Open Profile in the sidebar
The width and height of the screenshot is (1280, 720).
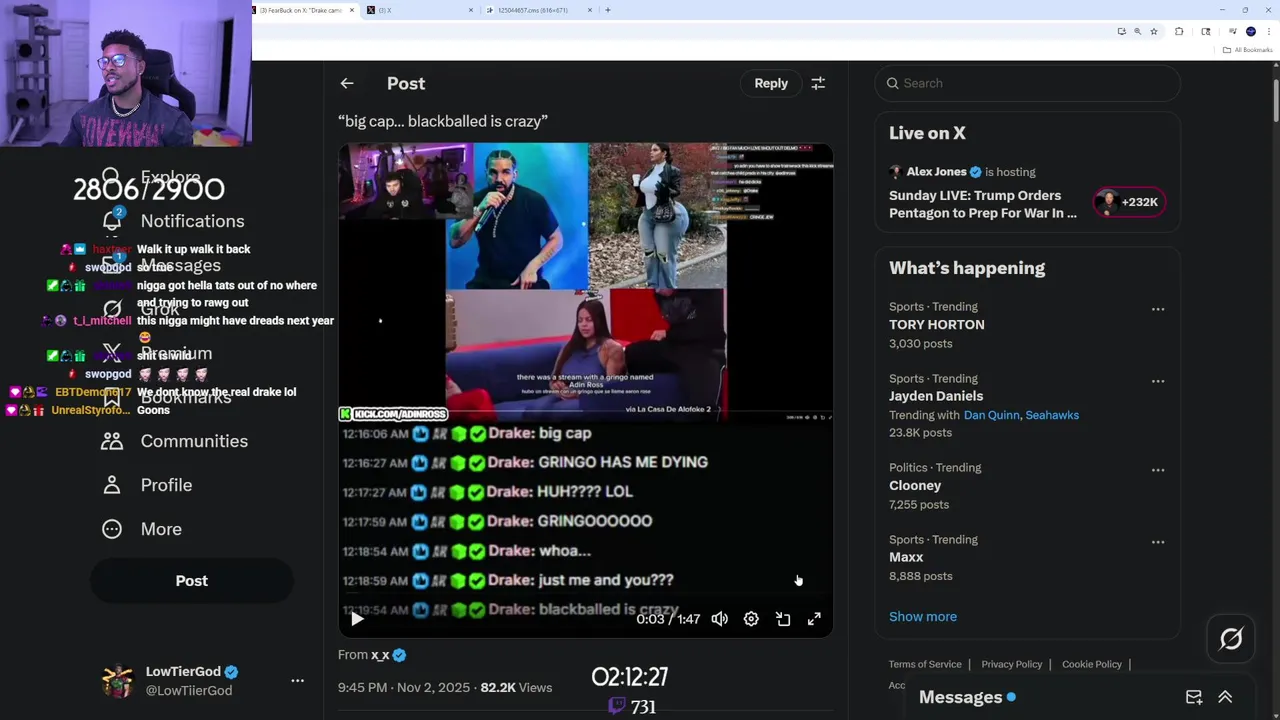coord(166,485)
